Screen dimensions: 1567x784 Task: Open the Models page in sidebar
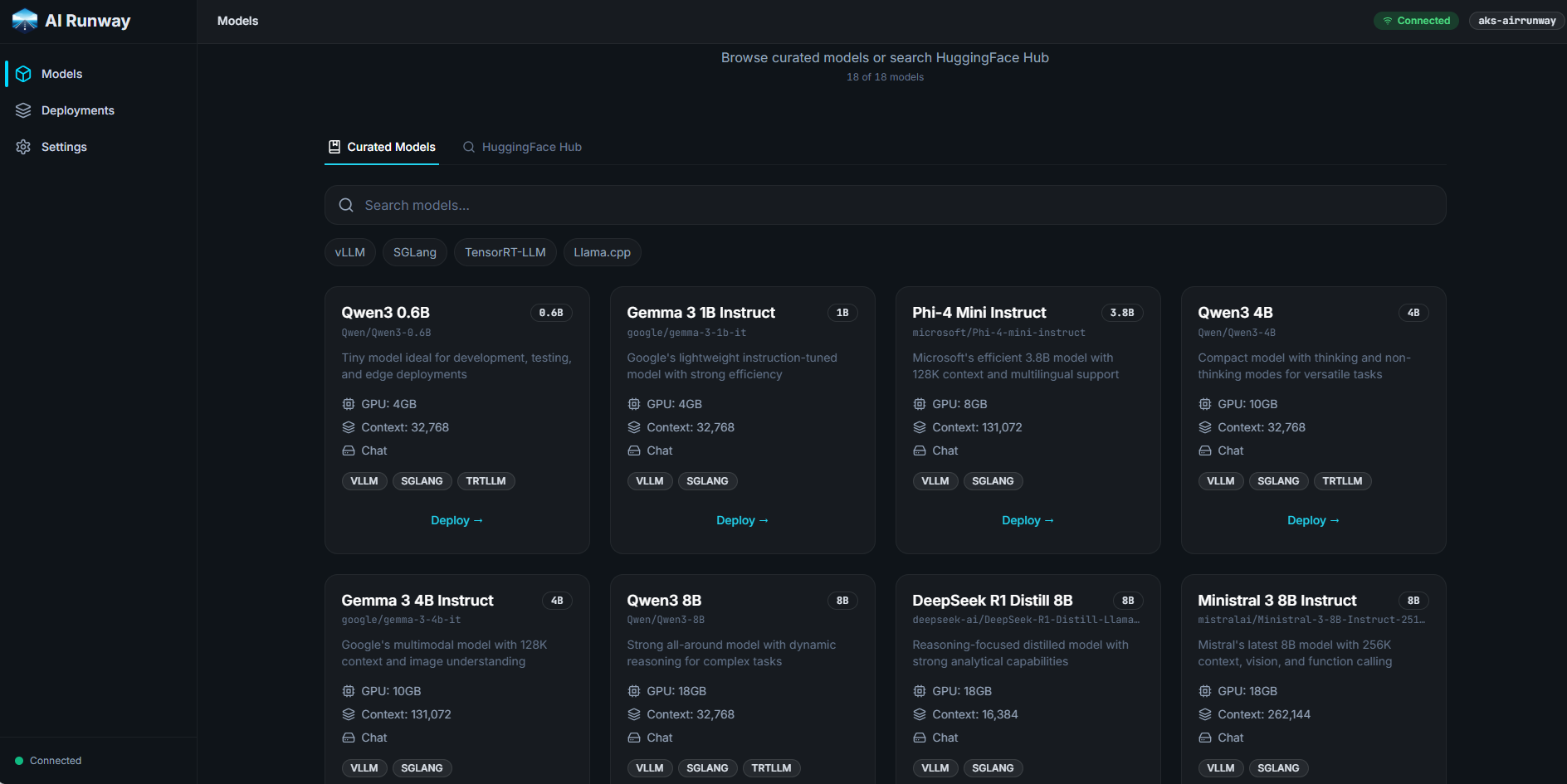click(x=98, y=74)
